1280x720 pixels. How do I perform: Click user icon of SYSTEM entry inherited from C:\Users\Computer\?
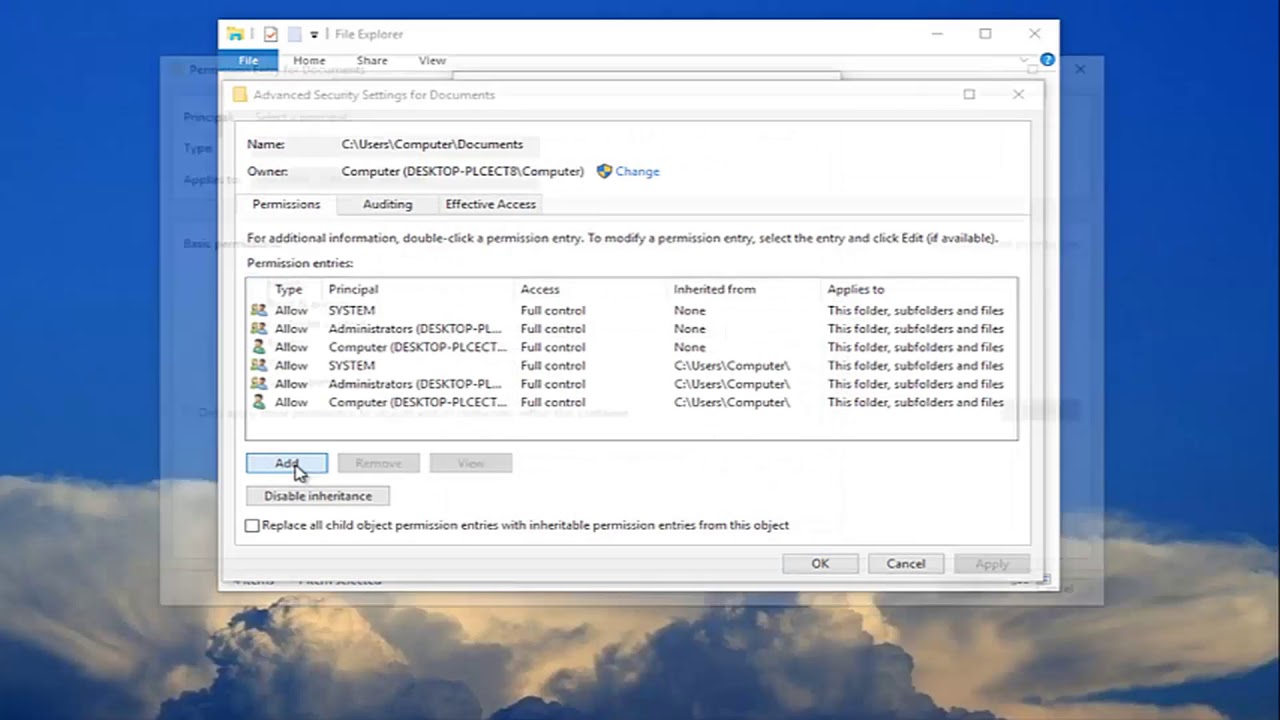(x=259, y=365)
